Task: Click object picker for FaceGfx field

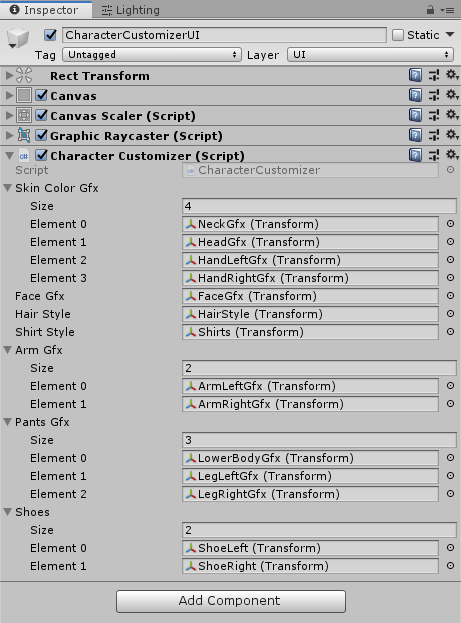Action: 450,296
